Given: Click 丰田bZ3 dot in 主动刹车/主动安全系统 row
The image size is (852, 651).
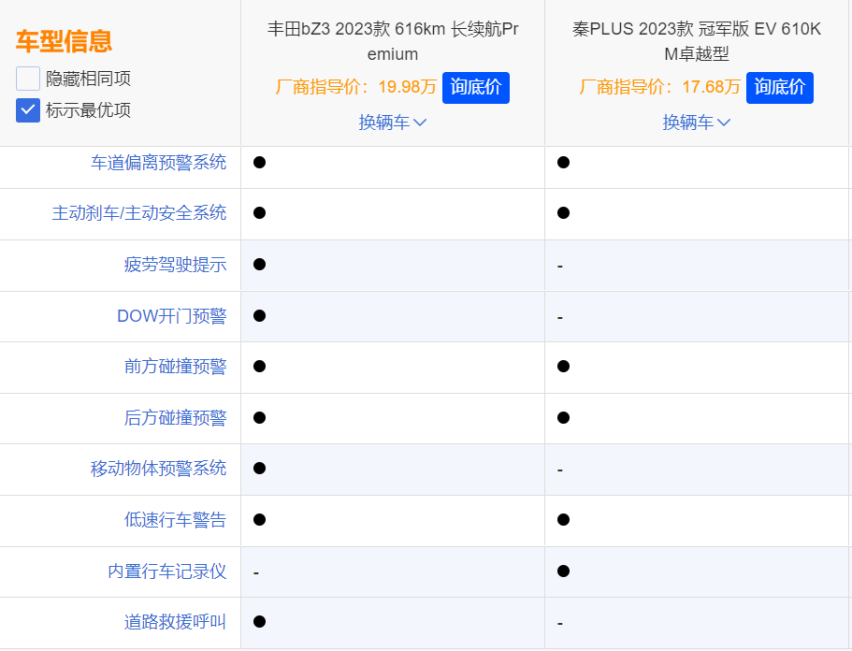Looking at the screenshot, I should coord(259,213).
